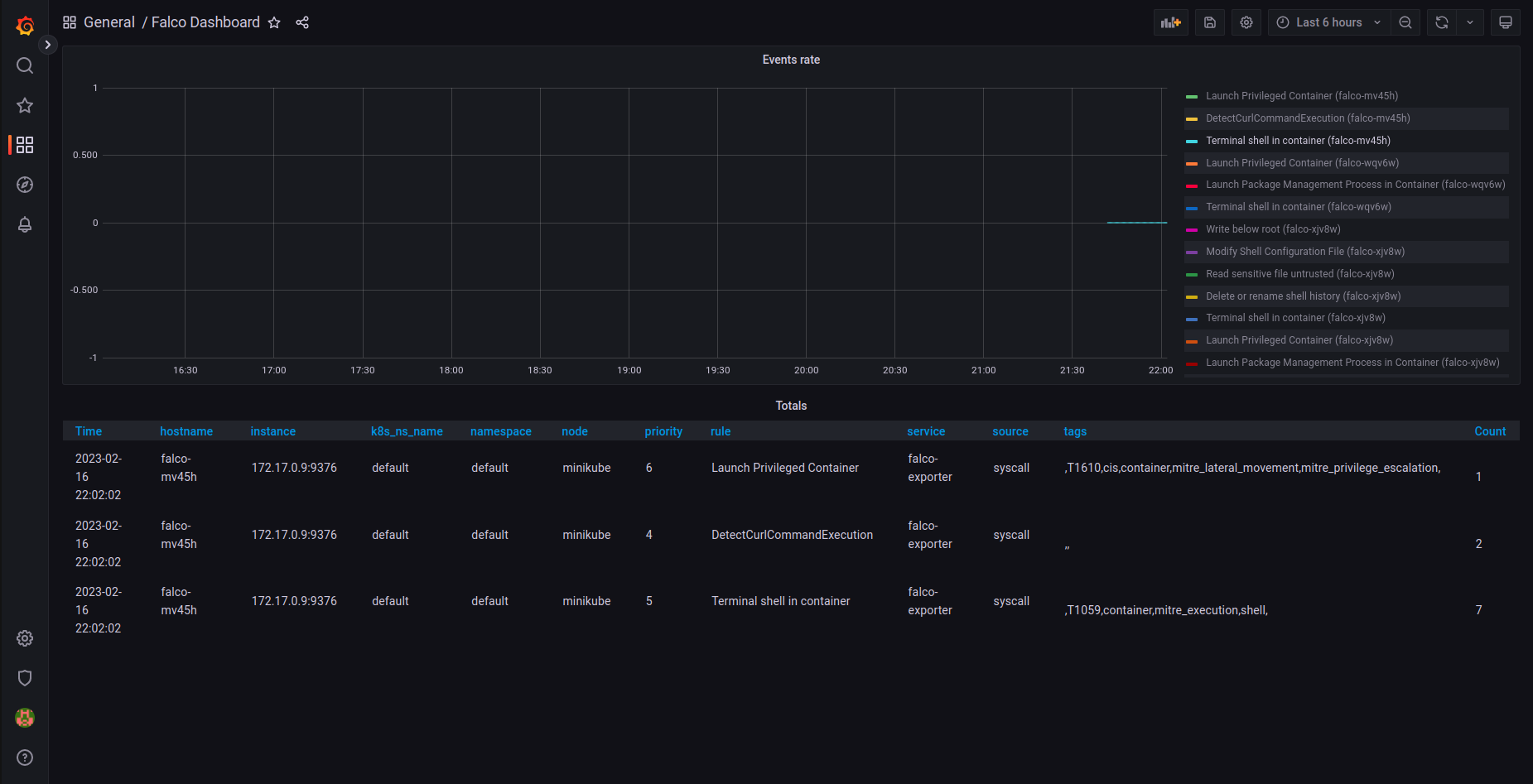The width and height of the screenshot is (1533, 784).
Task: Sort table by source column
Action: 1010,431
